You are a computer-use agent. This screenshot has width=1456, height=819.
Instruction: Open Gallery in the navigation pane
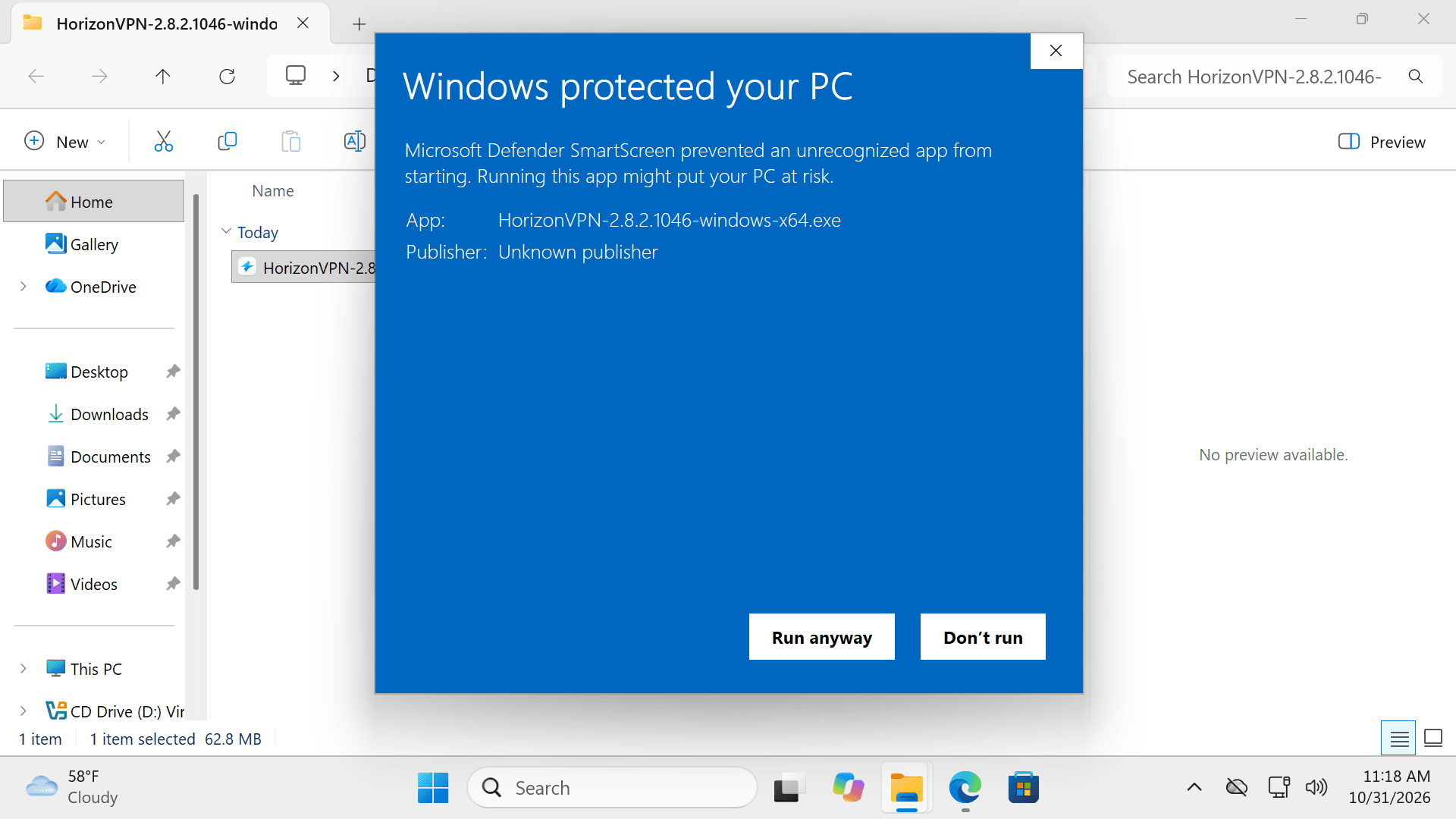click(x=93, y=244)
